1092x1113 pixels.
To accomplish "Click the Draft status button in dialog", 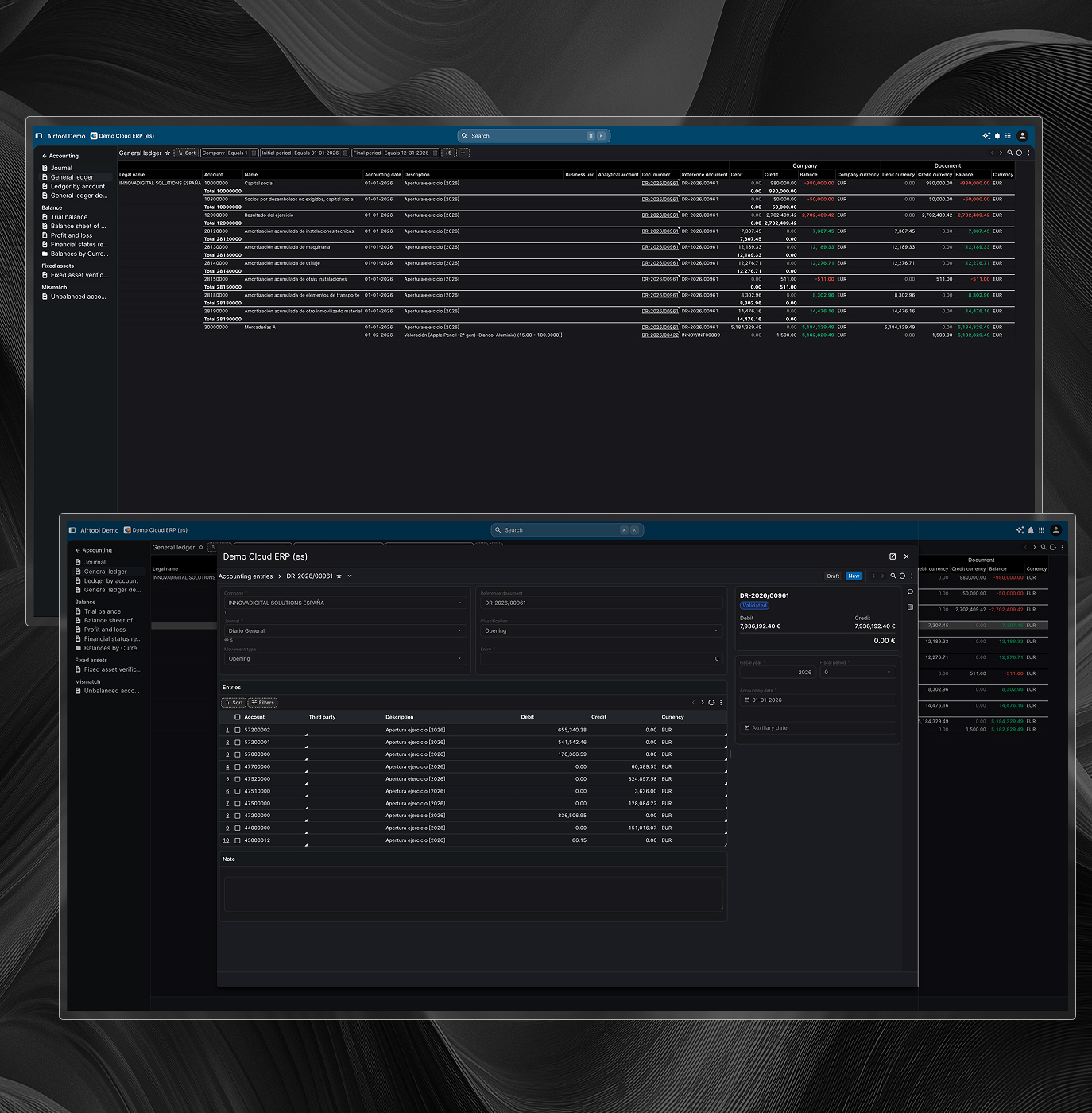I will pyautogui.click(x=833, y=576).
